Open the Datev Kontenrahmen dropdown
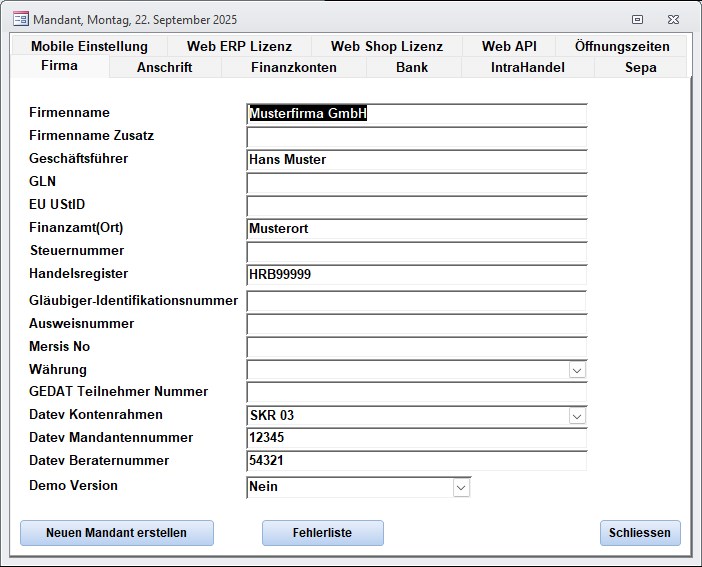This screenshot has height=567, width=702. click(577, 416)
